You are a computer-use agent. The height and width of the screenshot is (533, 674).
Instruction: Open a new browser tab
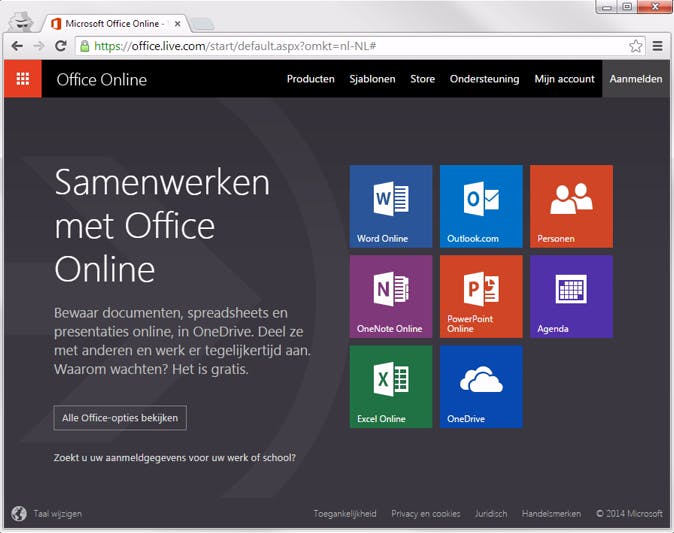pos(202,24)
